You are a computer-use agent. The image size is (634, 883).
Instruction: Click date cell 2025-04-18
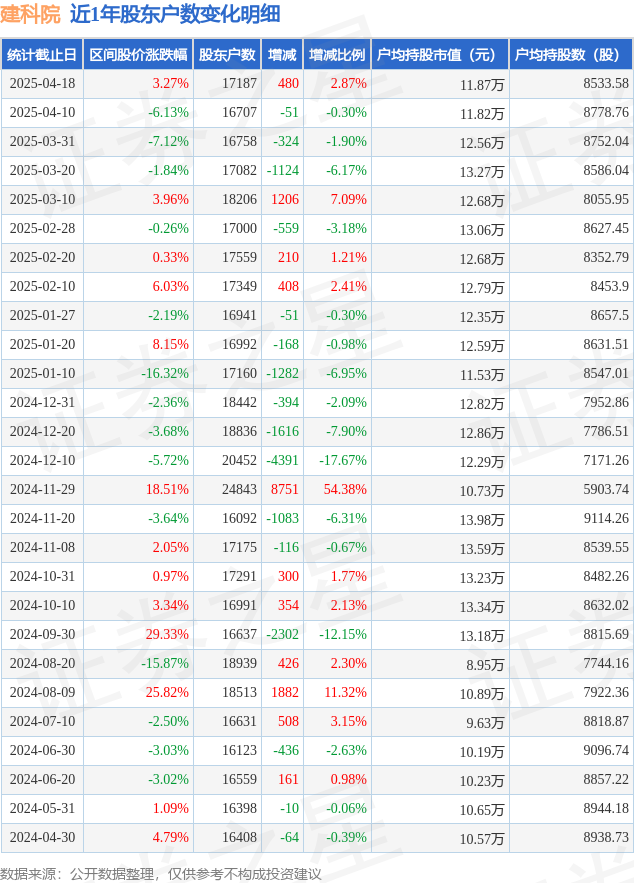tap(42, 83)
